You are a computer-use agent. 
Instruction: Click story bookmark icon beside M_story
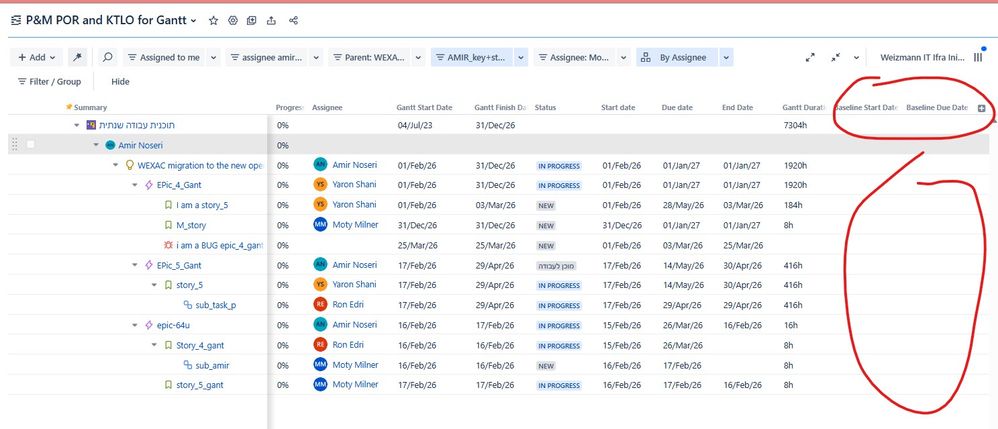(168, 225)
